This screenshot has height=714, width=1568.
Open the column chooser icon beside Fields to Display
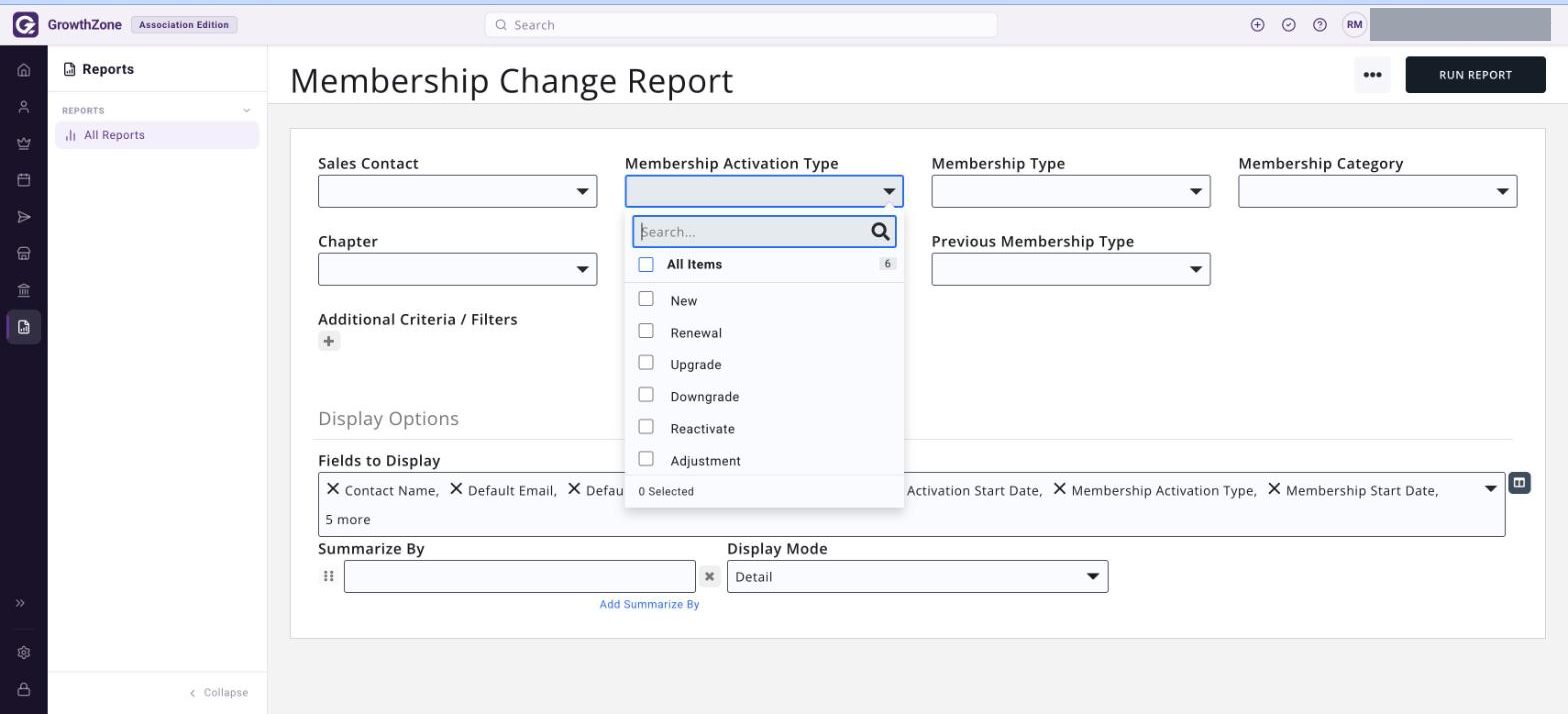click(x=1519, y=483)
